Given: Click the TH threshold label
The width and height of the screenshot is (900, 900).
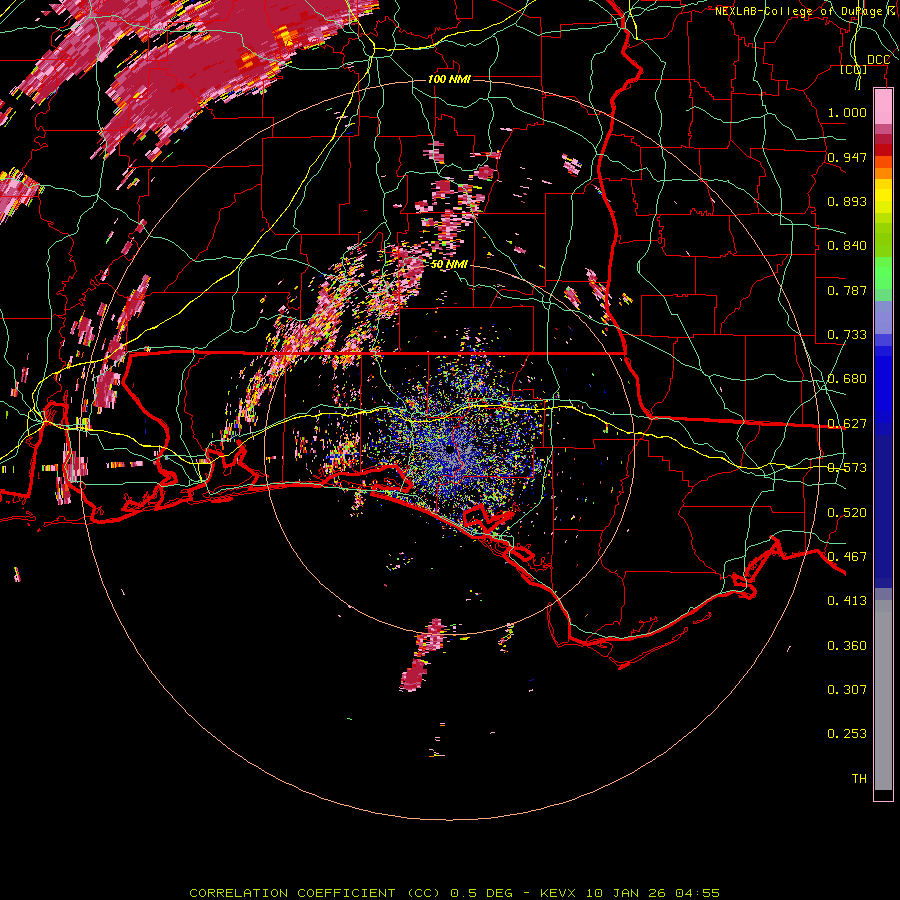Looking at the screenshot, I should (859, 779).
